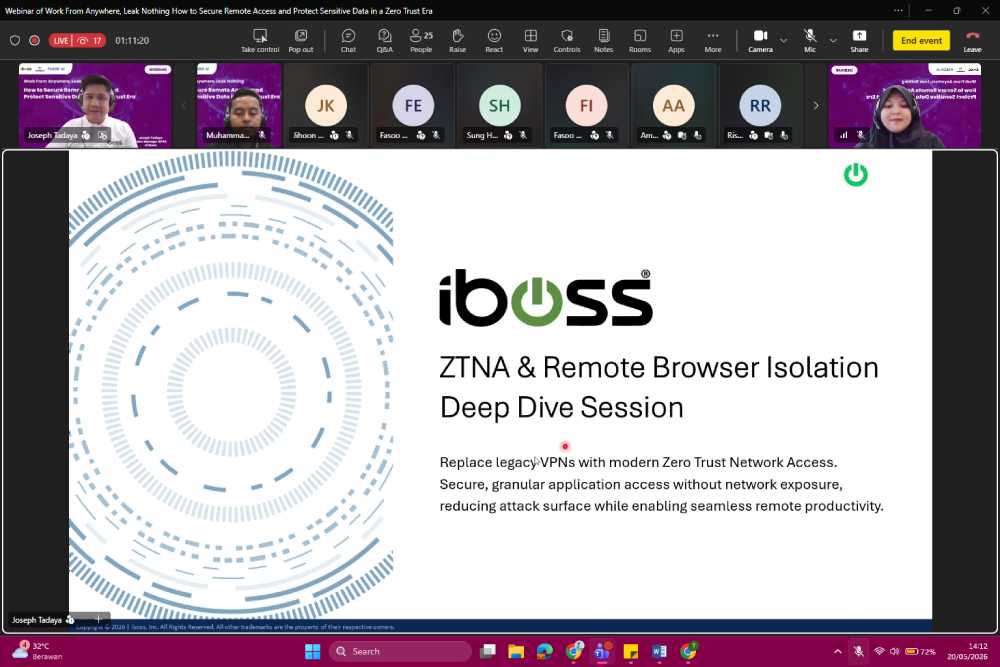This screenshot has width=1000, height=667.
Task: Select the JK participant tile
Action: pos(325,105)
